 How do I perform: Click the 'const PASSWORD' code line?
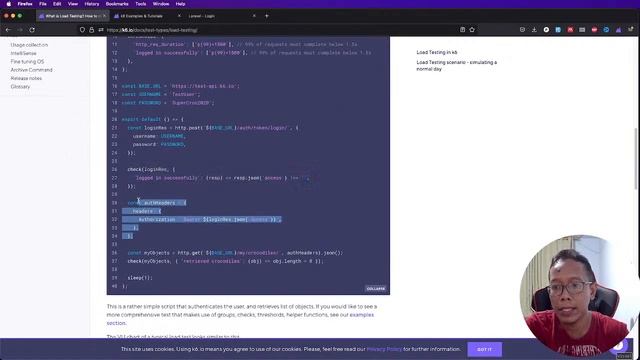168,103
